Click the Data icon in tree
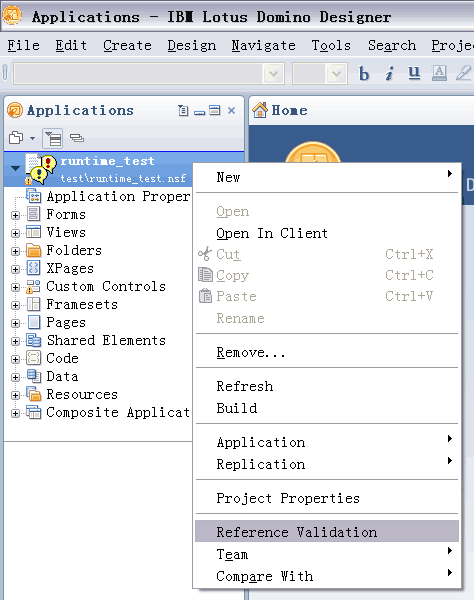474x600 pixels. pyautogui.click(x=34, y=376)
